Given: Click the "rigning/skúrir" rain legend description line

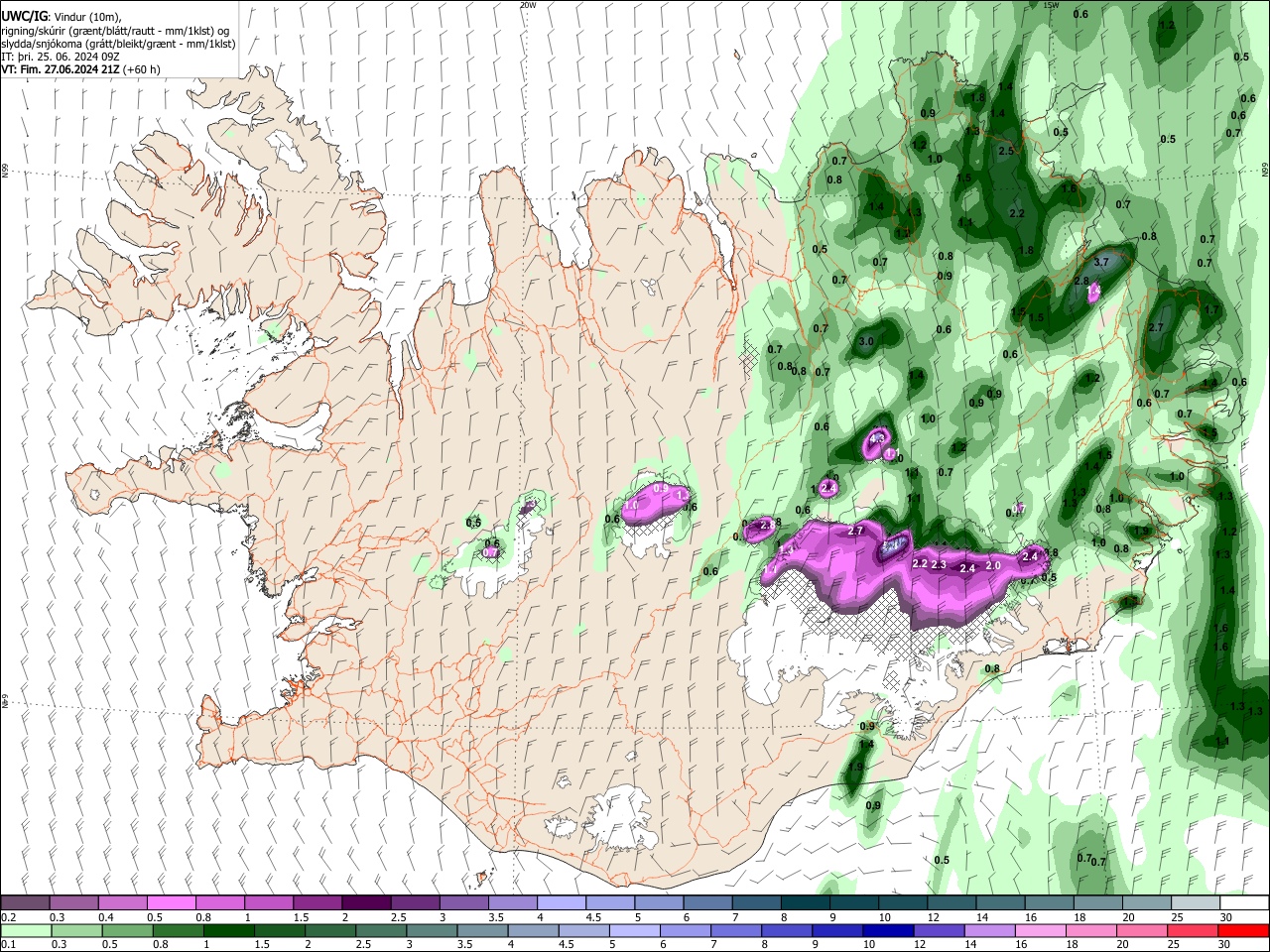Looking at the screenshot, I should (x=116, y=31).
